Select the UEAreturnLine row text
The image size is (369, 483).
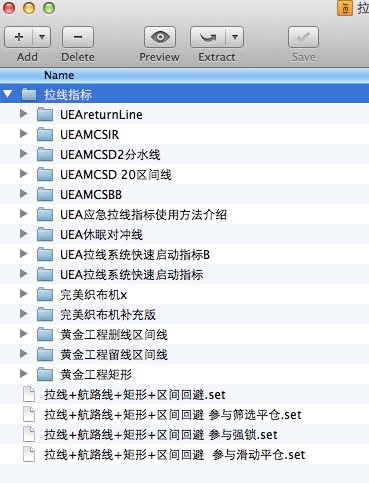(101, 115)
